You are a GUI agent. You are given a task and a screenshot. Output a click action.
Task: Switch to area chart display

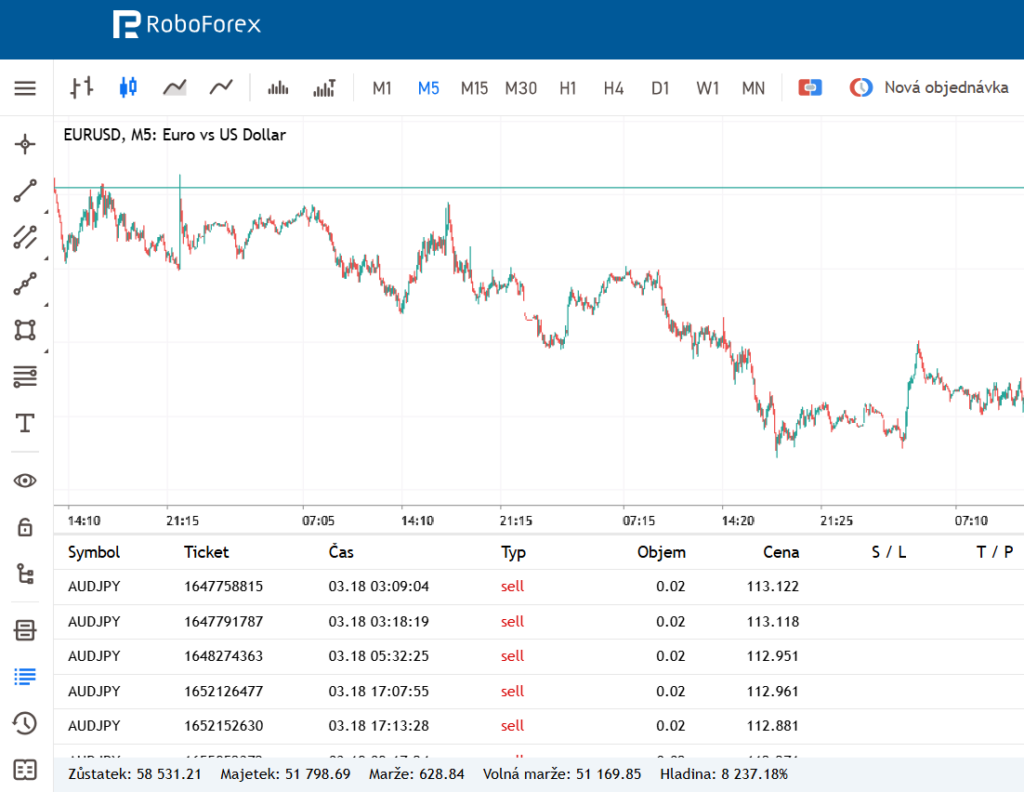point(175,88)
